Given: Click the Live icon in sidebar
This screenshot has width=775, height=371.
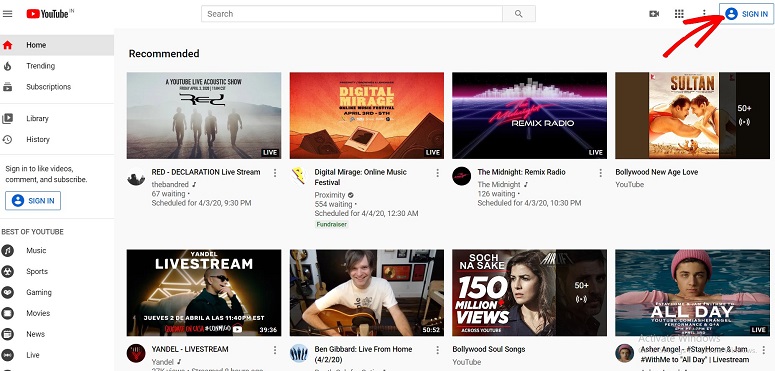Looking at the screenshot, I should pos(7,355).
